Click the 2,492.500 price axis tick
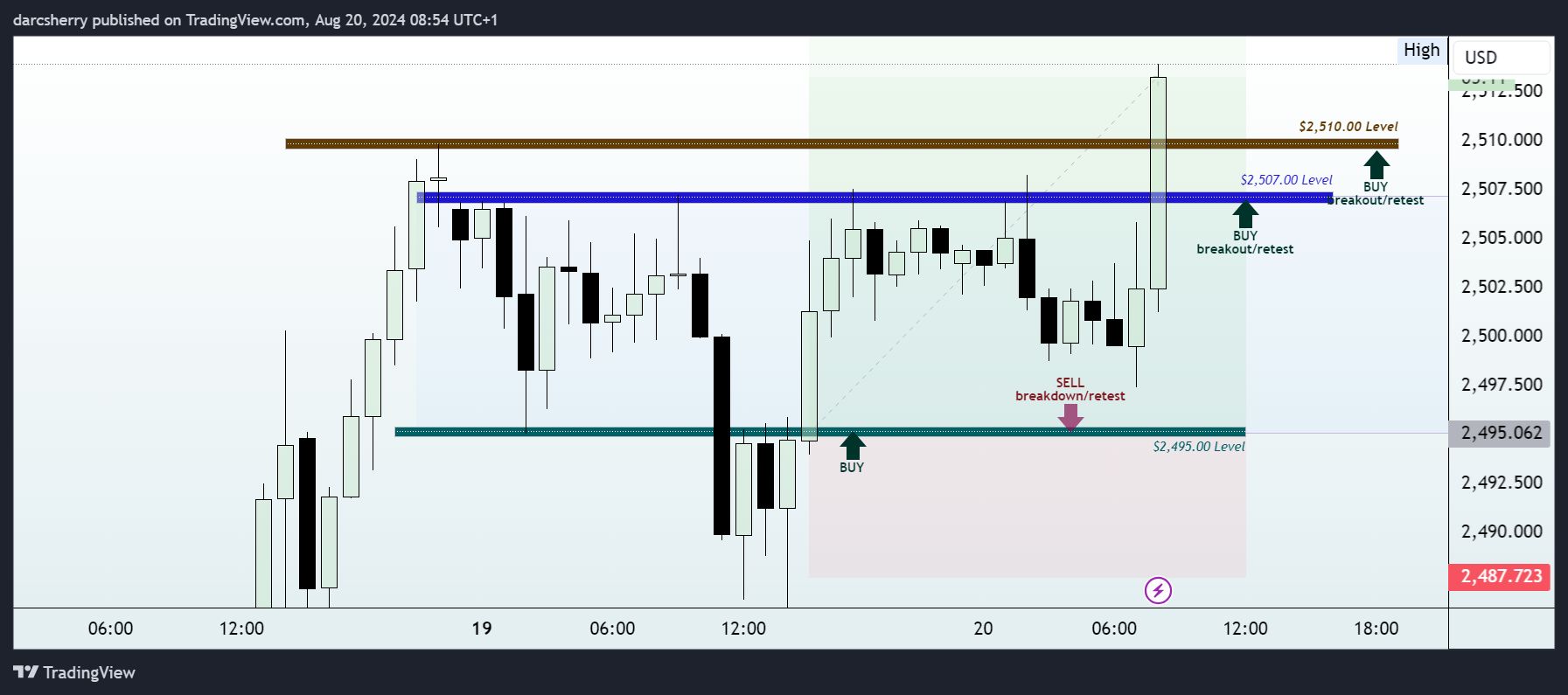Viewport: 1568px width, 695px height. [1501, 483]
